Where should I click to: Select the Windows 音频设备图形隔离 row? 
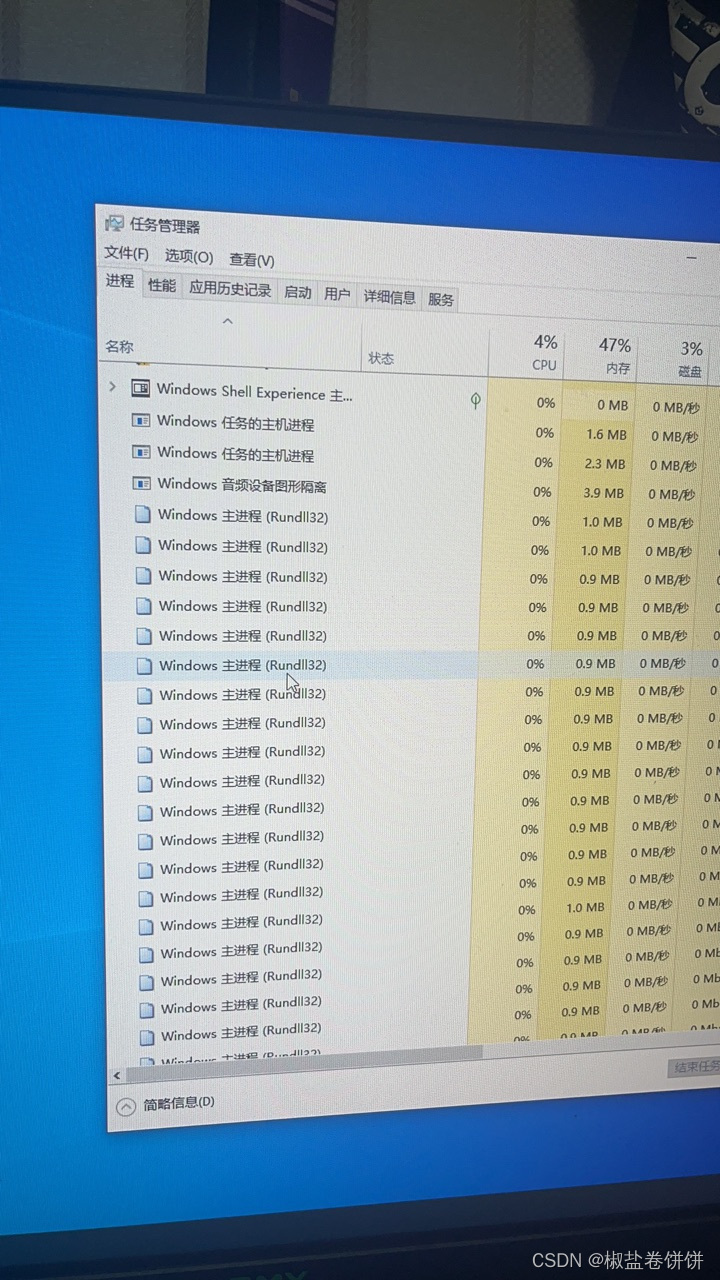click(410, 488)
